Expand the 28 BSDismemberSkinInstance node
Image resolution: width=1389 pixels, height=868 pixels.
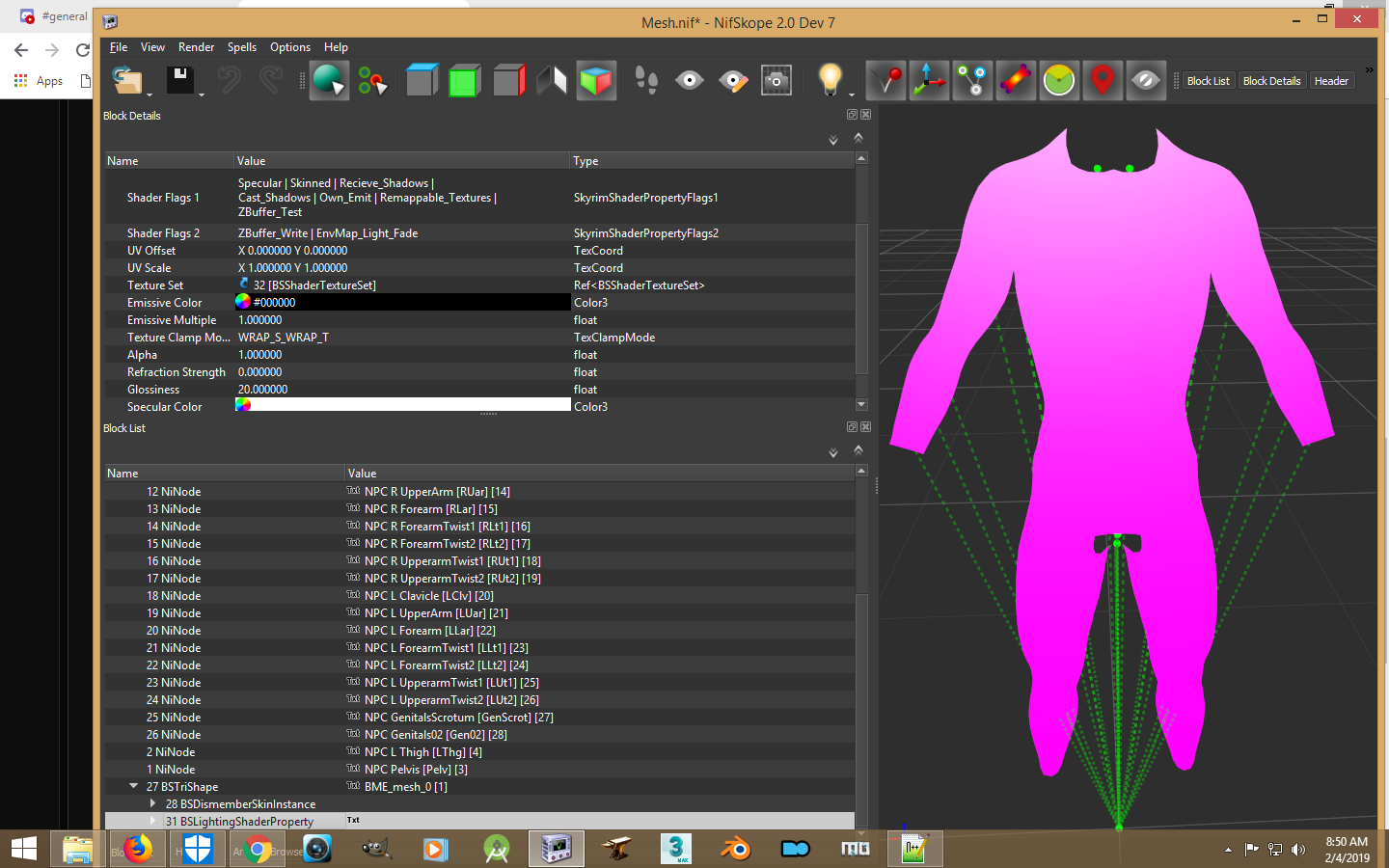click(152, 803)
